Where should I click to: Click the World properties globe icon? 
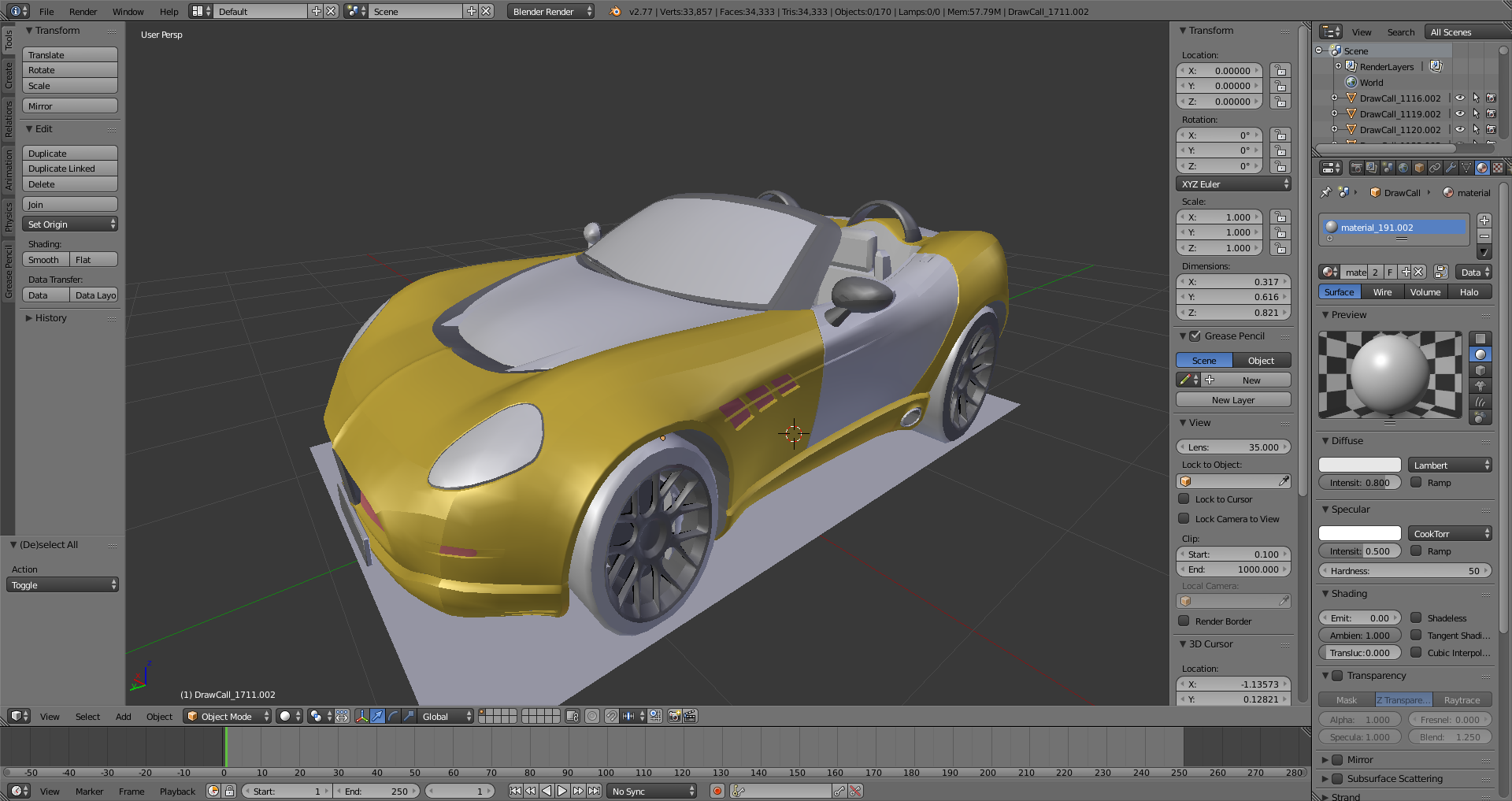tap(1403, 168)
